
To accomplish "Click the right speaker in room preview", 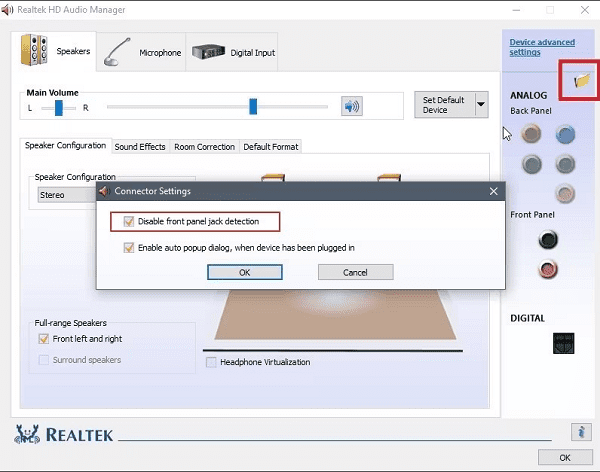I will click(389, 178).
